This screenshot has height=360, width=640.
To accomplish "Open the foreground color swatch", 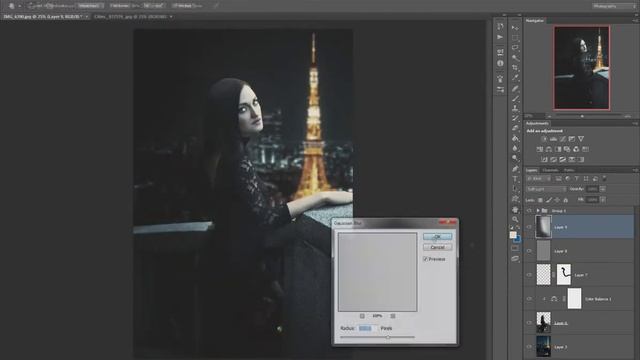I will coord(513,235).
